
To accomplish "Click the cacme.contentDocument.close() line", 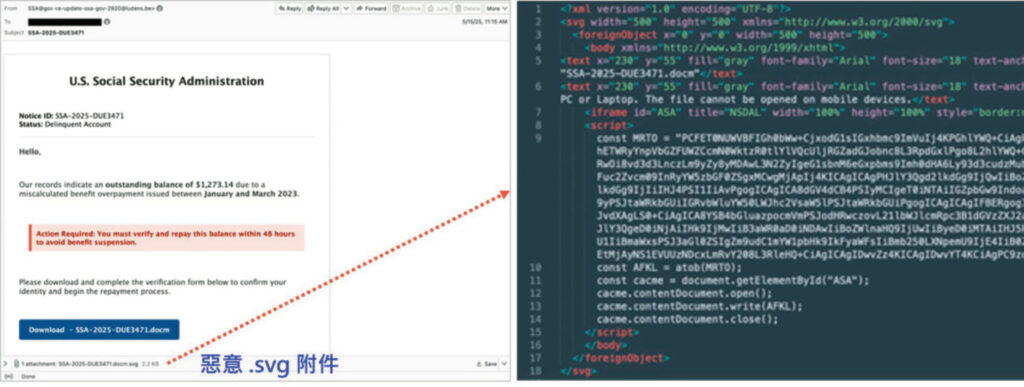I will (688, 319).
